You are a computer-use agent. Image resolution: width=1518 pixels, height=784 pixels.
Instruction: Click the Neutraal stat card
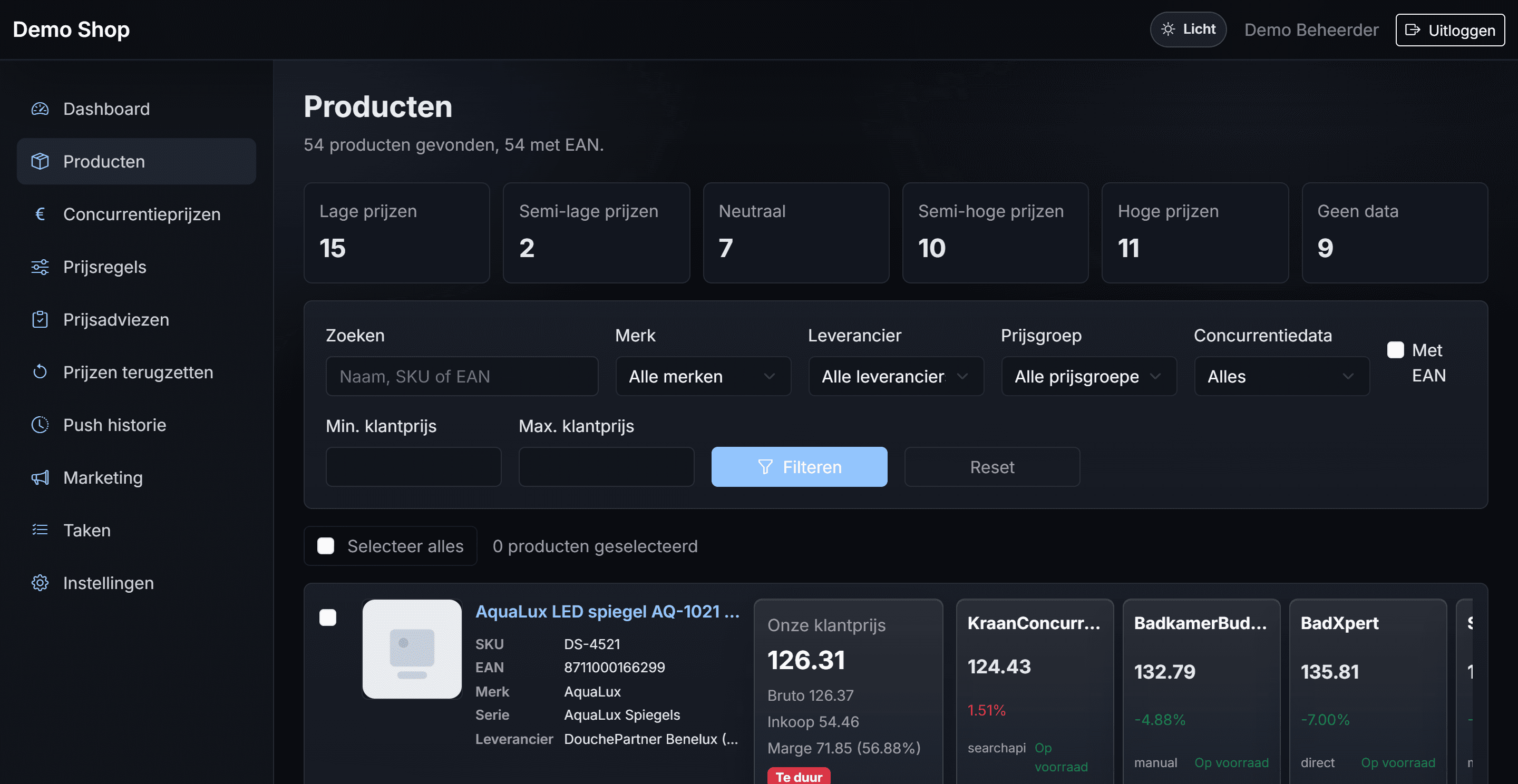click(796, 233)
